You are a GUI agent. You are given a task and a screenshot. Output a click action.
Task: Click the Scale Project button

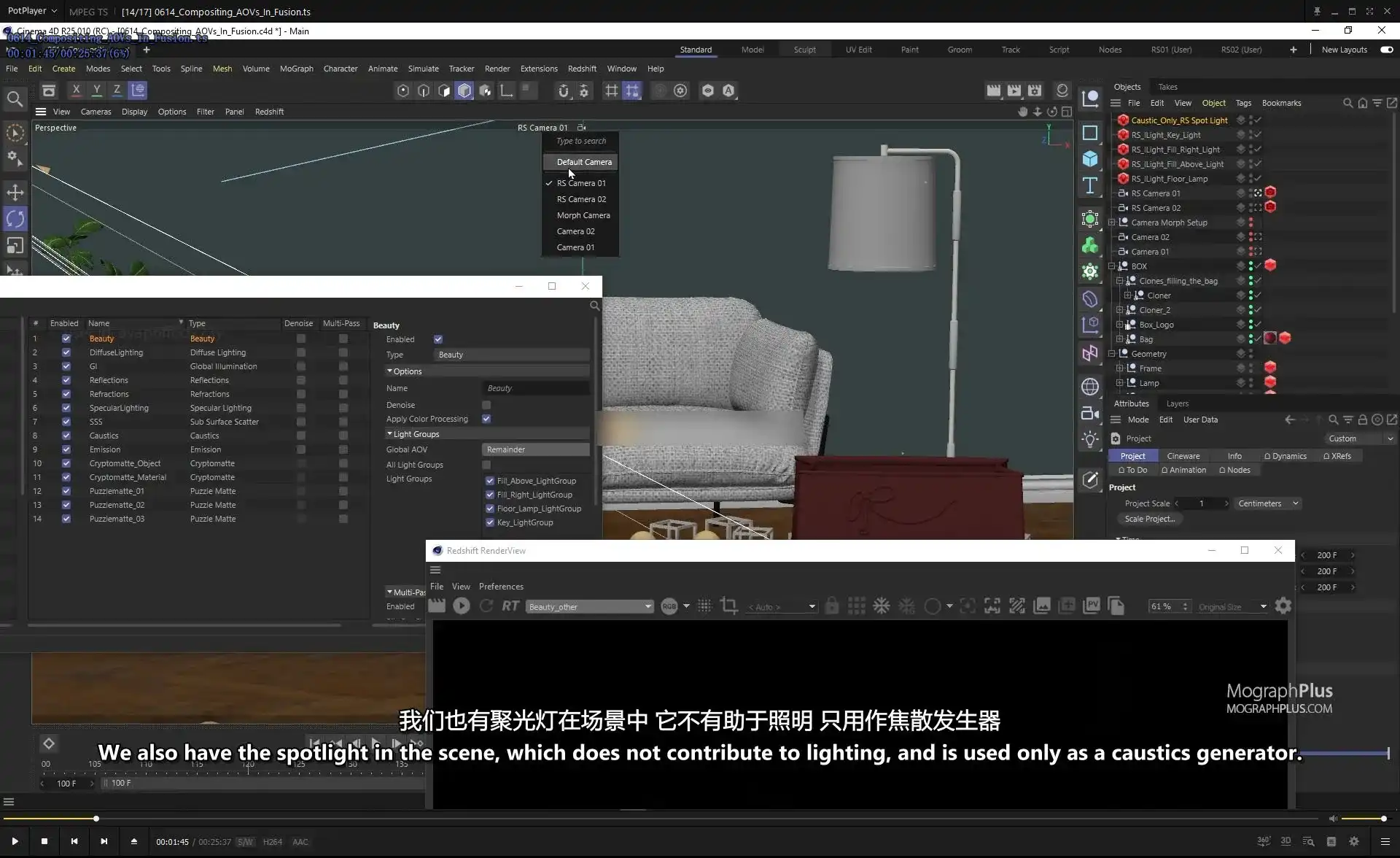click(1149, 519)
